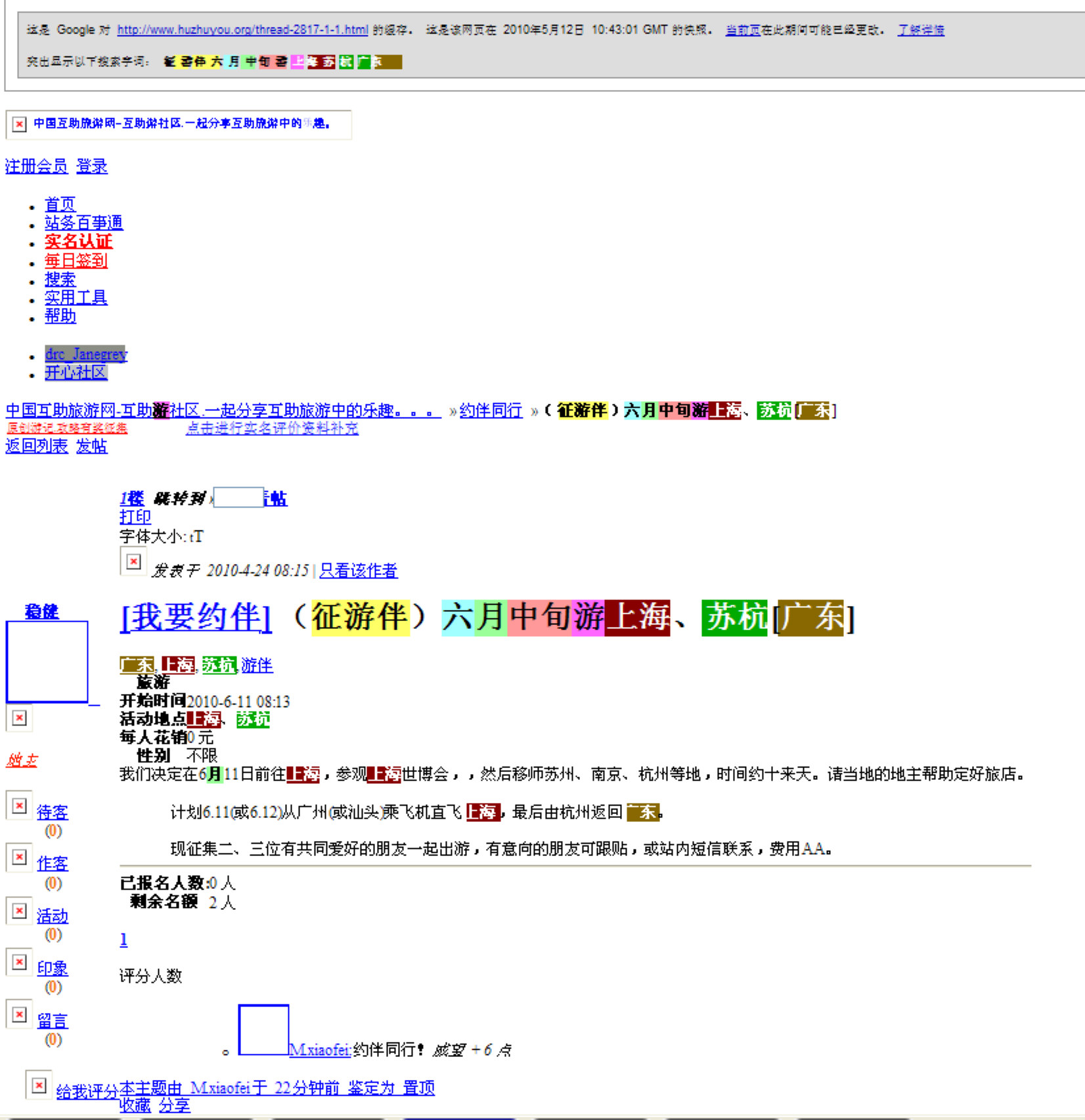Click the 1楼 floor link
The height and width of the screenshot is (1120, 1085).
[131, 498]
